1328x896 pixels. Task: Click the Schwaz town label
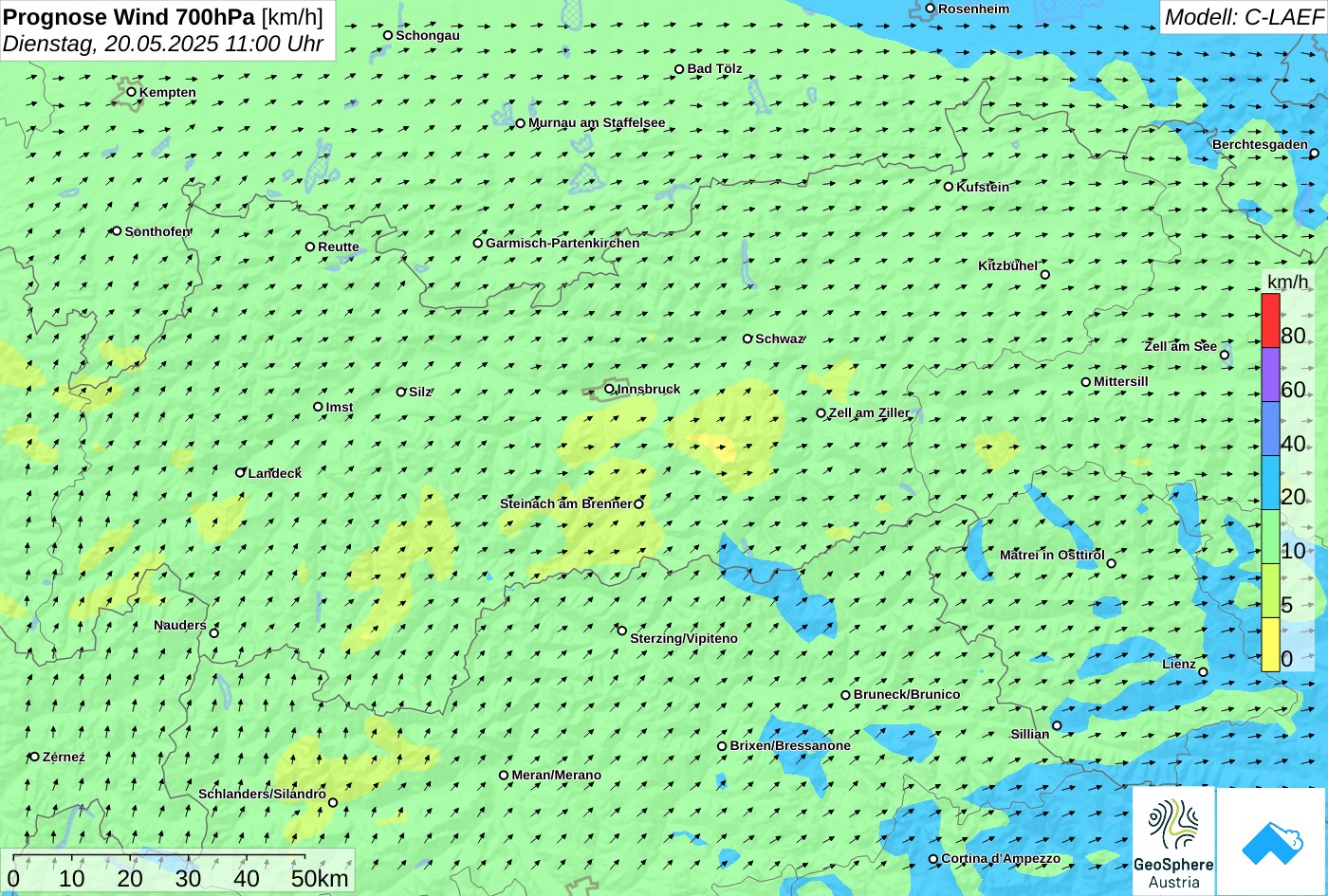click(x=779, y=338)
